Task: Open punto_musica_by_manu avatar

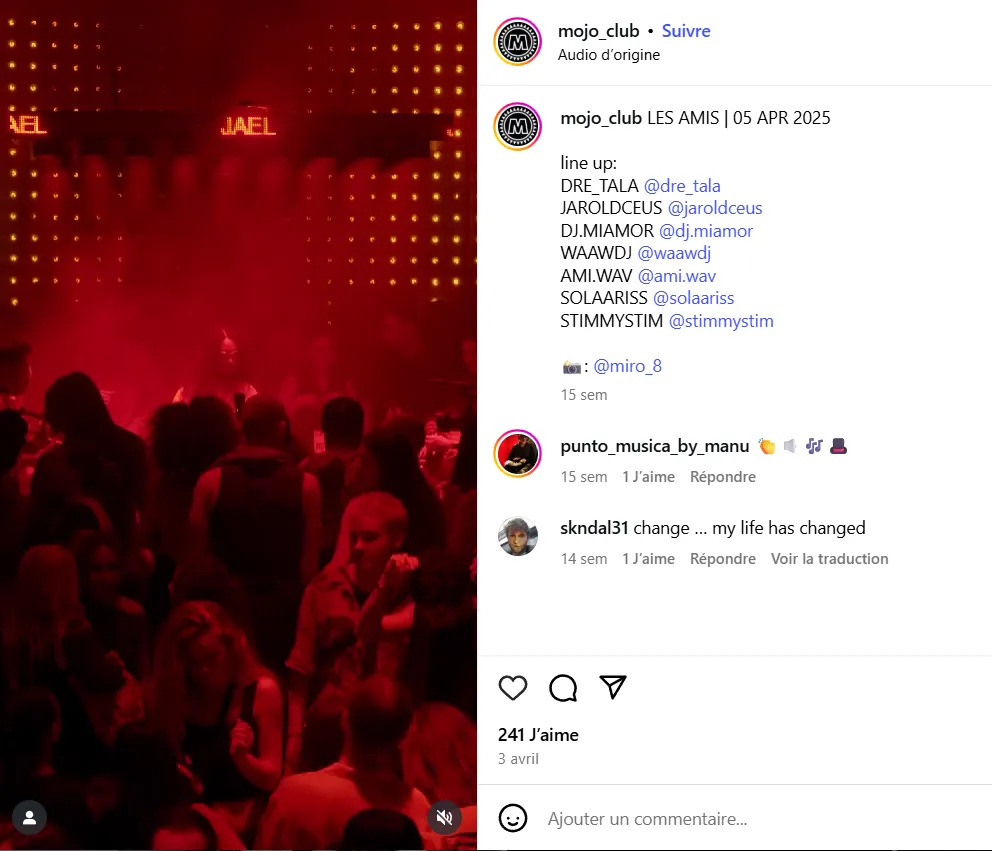Action: tap(518, 453)
